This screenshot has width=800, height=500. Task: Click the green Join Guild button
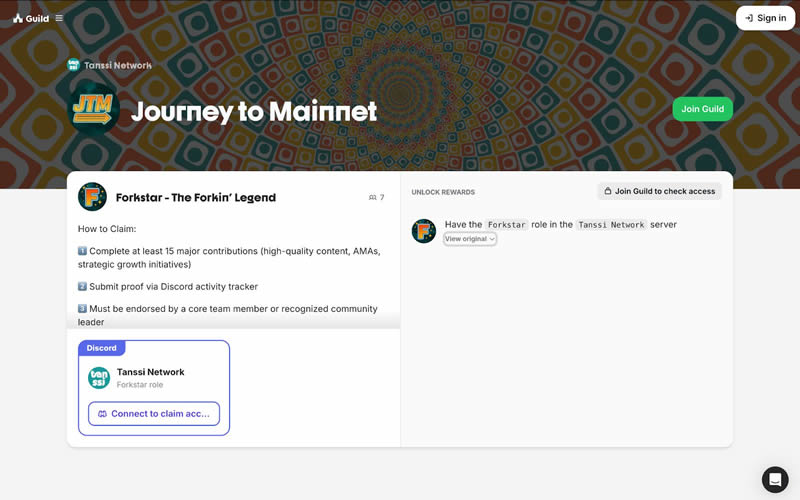[x=703, y=109]
